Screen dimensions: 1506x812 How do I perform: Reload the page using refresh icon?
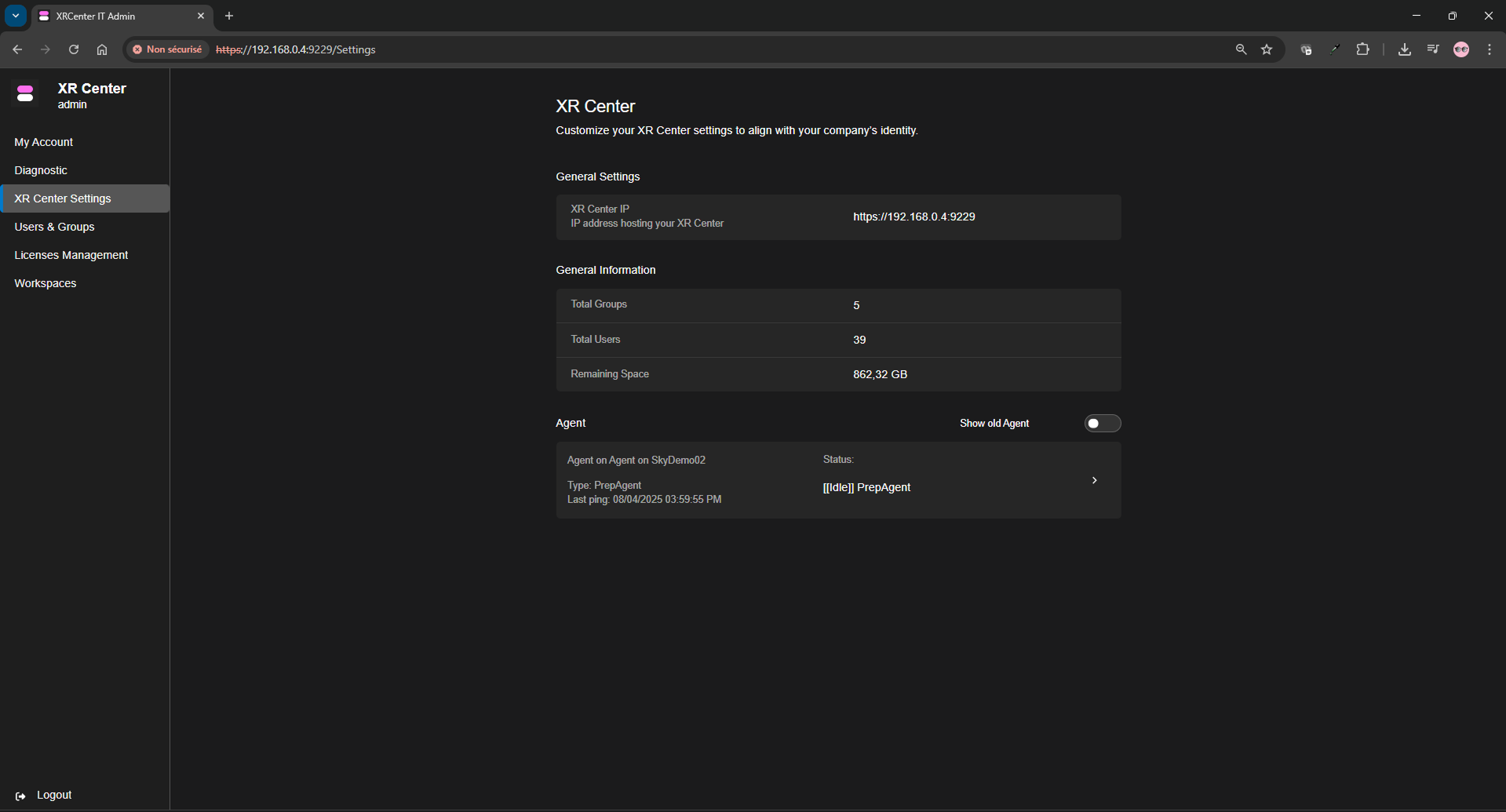coord(74,49)
